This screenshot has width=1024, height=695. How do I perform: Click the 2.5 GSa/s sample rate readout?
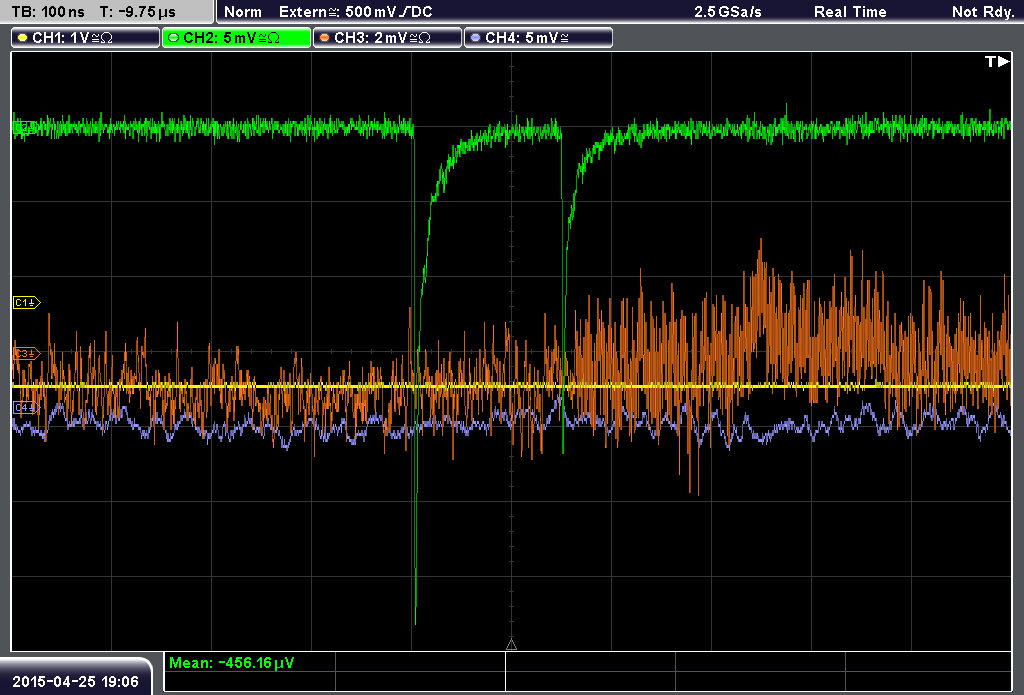pos(728,12)
